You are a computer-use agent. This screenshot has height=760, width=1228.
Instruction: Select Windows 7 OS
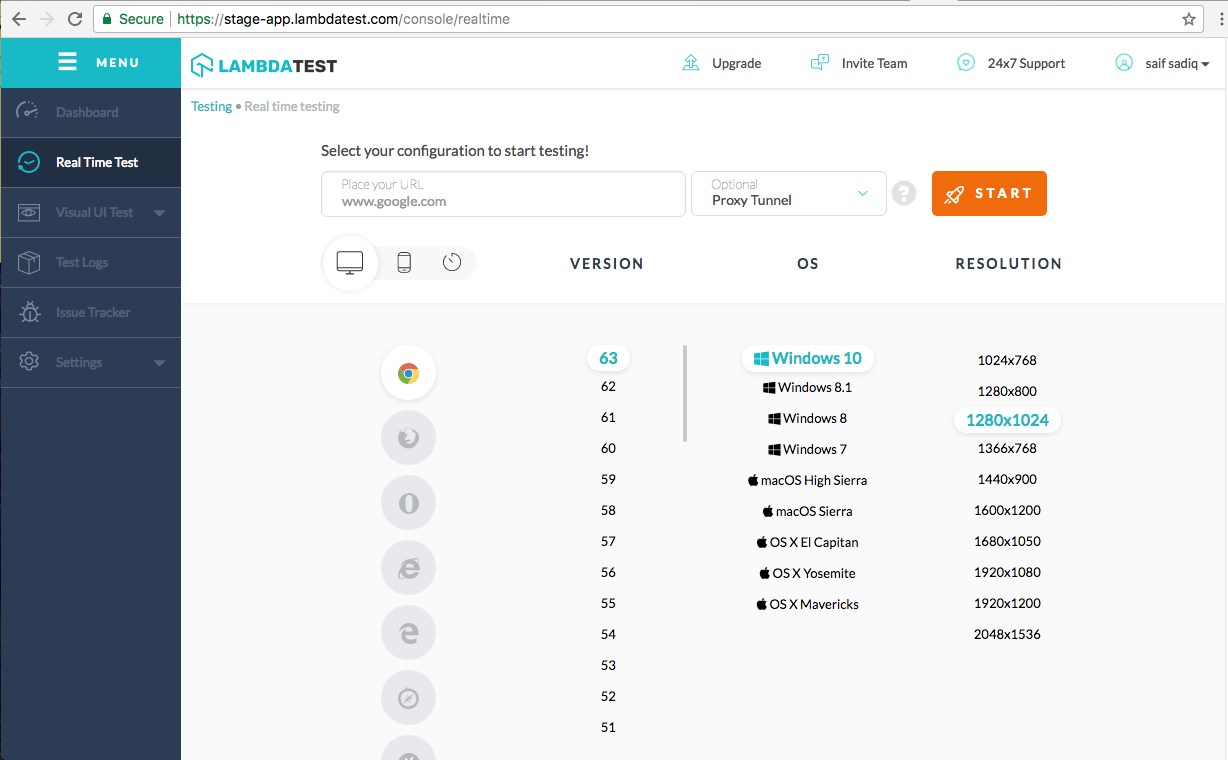click(x=807, y=450)
